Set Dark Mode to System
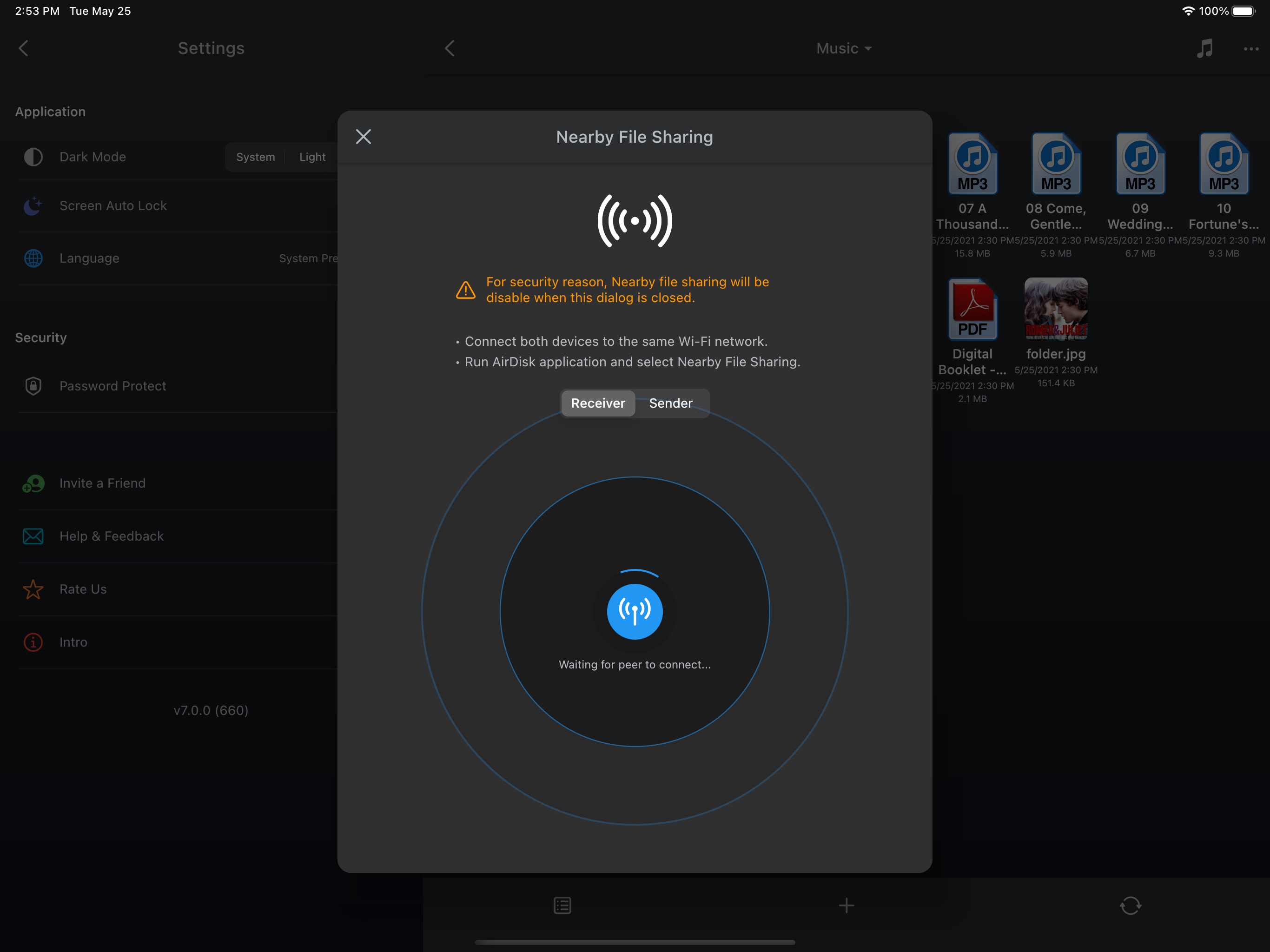Image resolution: width=1270 pixels, height=952 pixels. [x=256, y=157]
